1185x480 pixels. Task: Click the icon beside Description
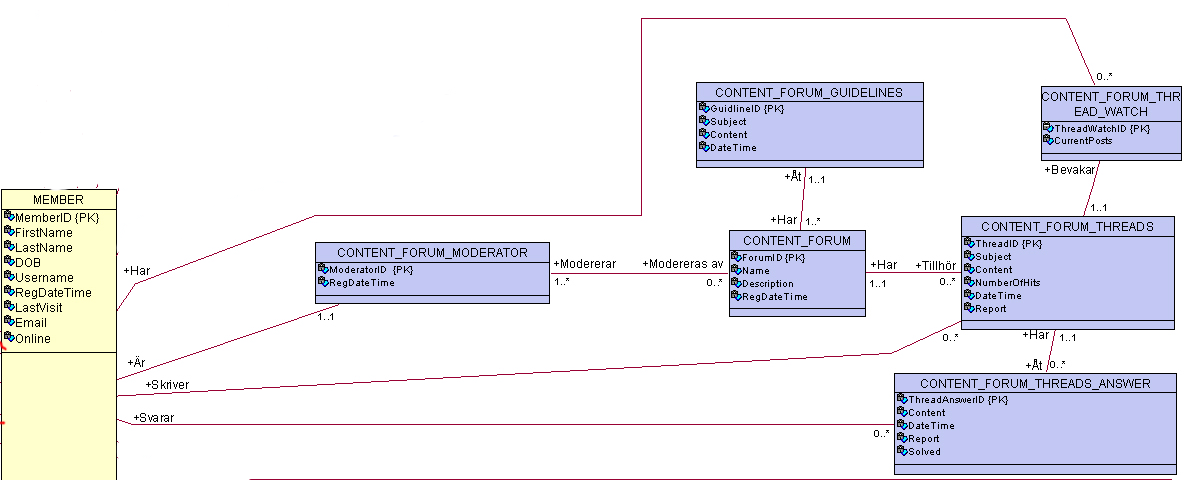pos(735,283)
